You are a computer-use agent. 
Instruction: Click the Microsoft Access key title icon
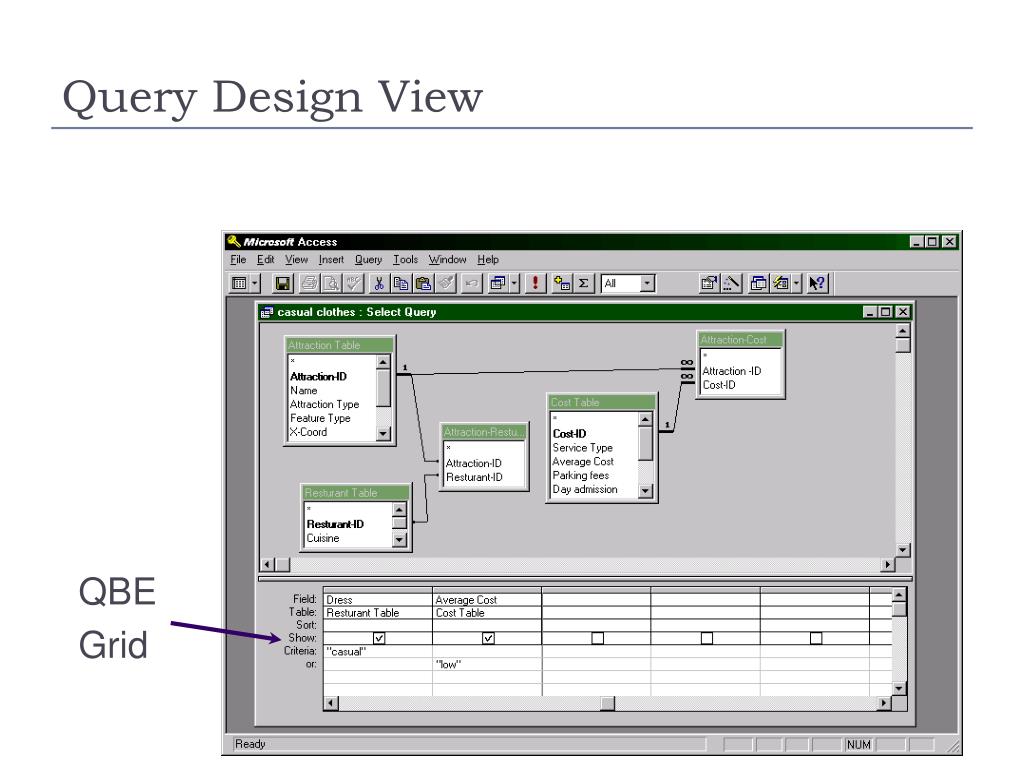click(x=234, y=241)
